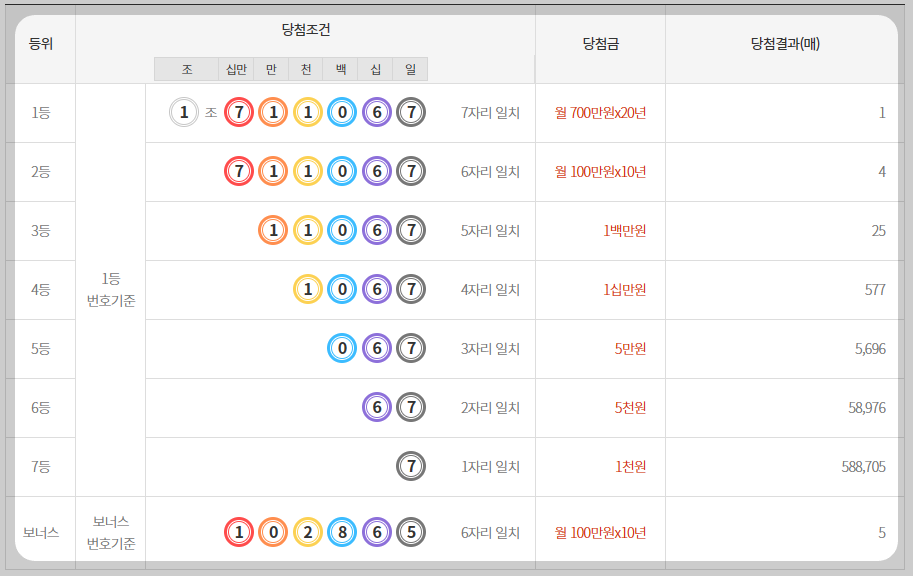Click the 조 digit-position header cell
Screen dimensions: 913x576
tap(186, 69)
